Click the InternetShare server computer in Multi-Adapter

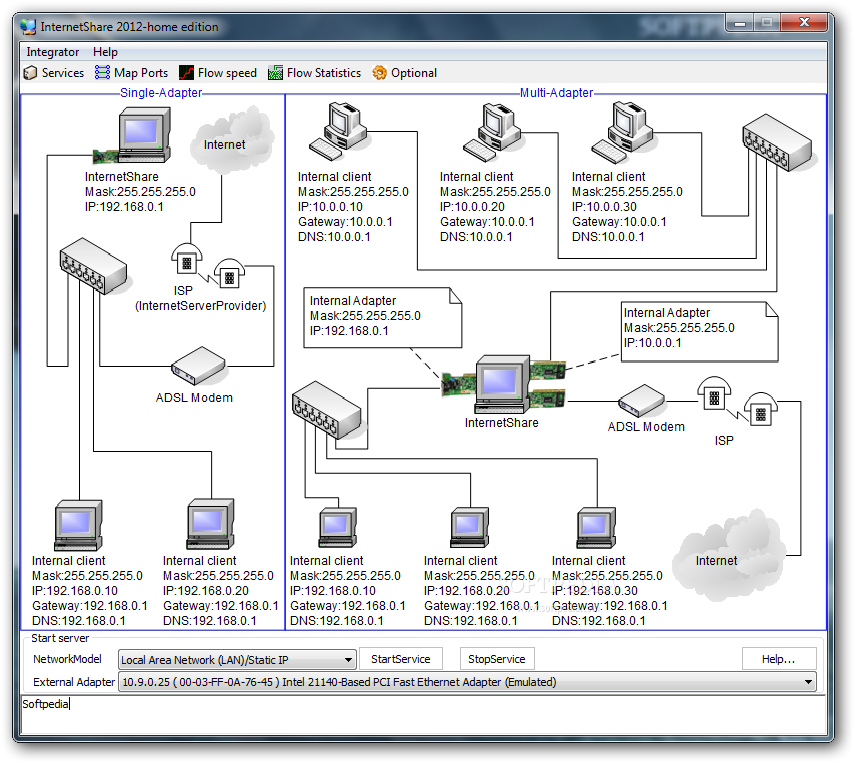(502, 385)
